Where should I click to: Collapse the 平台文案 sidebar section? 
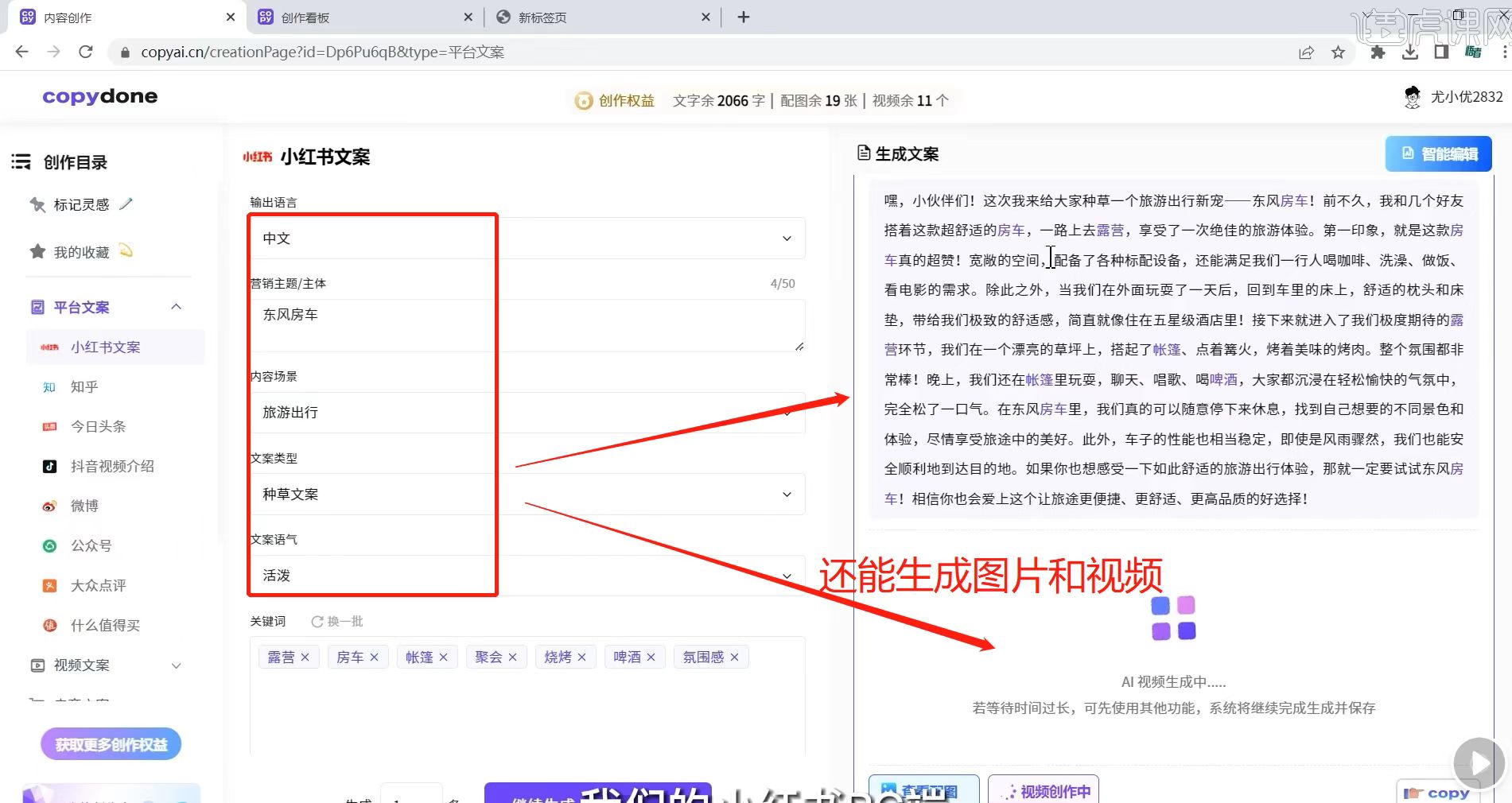point(177,307)
